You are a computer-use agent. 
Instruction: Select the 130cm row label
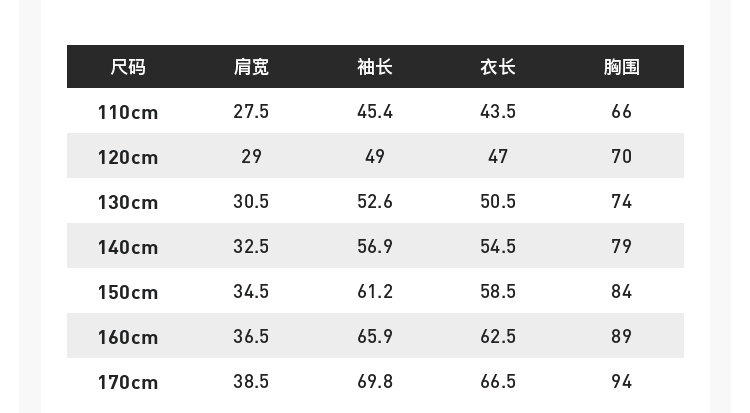(128, 202)
